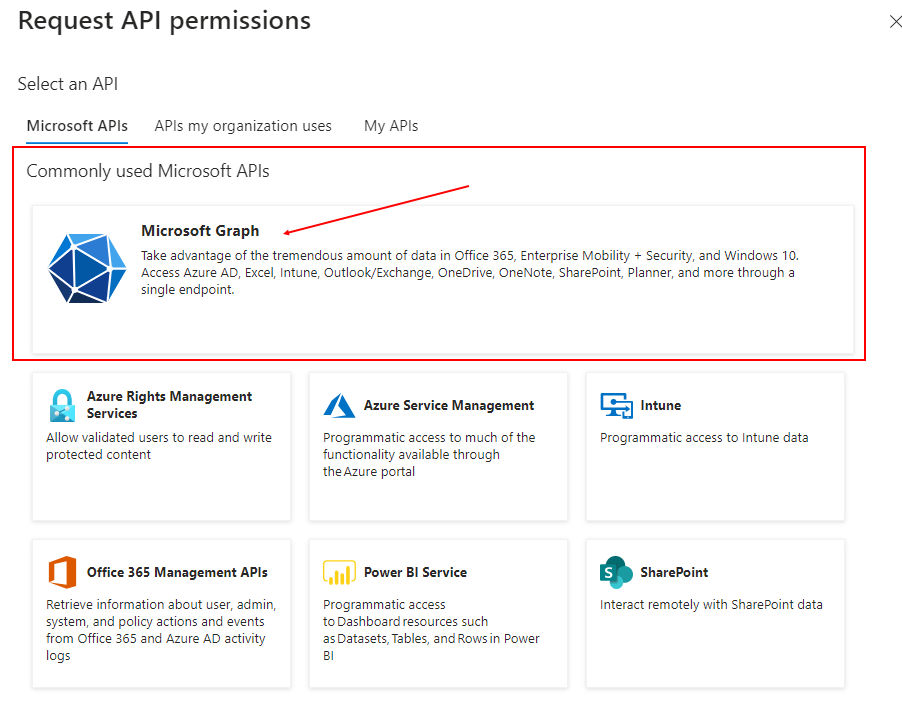Click the Interact remotely with SharePoint data text
The image size is (902, 701).
711,604
